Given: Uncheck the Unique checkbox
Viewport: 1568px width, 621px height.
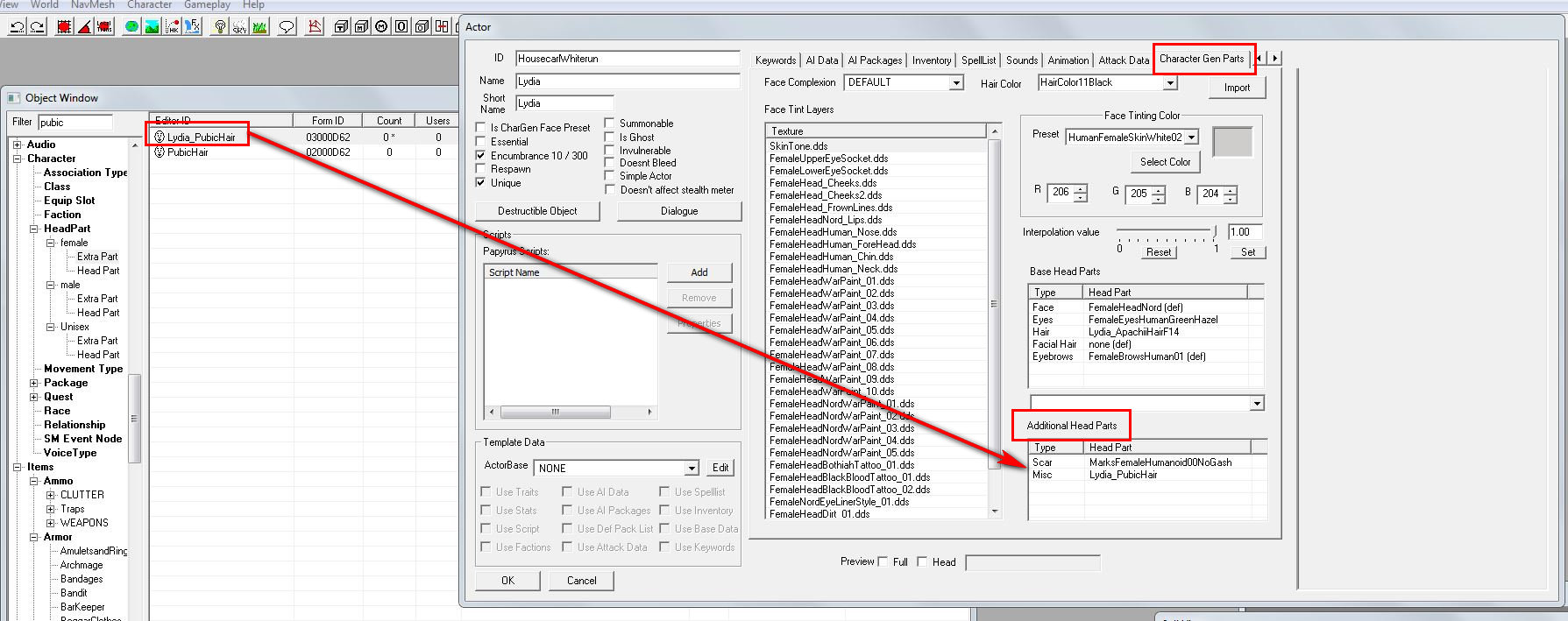Looking at the screenshot, I should click(x=480, y=183).
